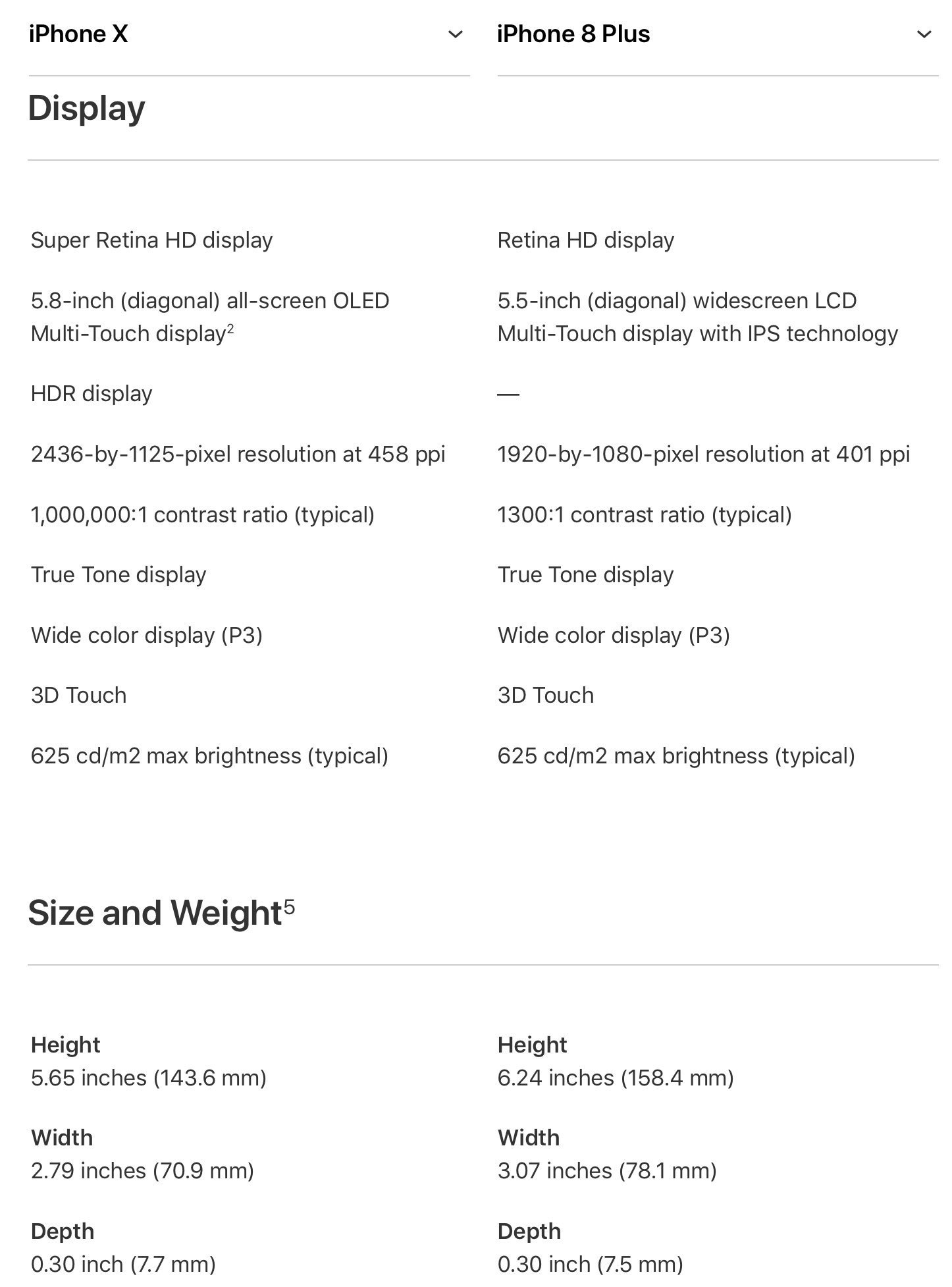Open the iPhone 8 Plus model dropdown chevron

[x=924, y=34]
